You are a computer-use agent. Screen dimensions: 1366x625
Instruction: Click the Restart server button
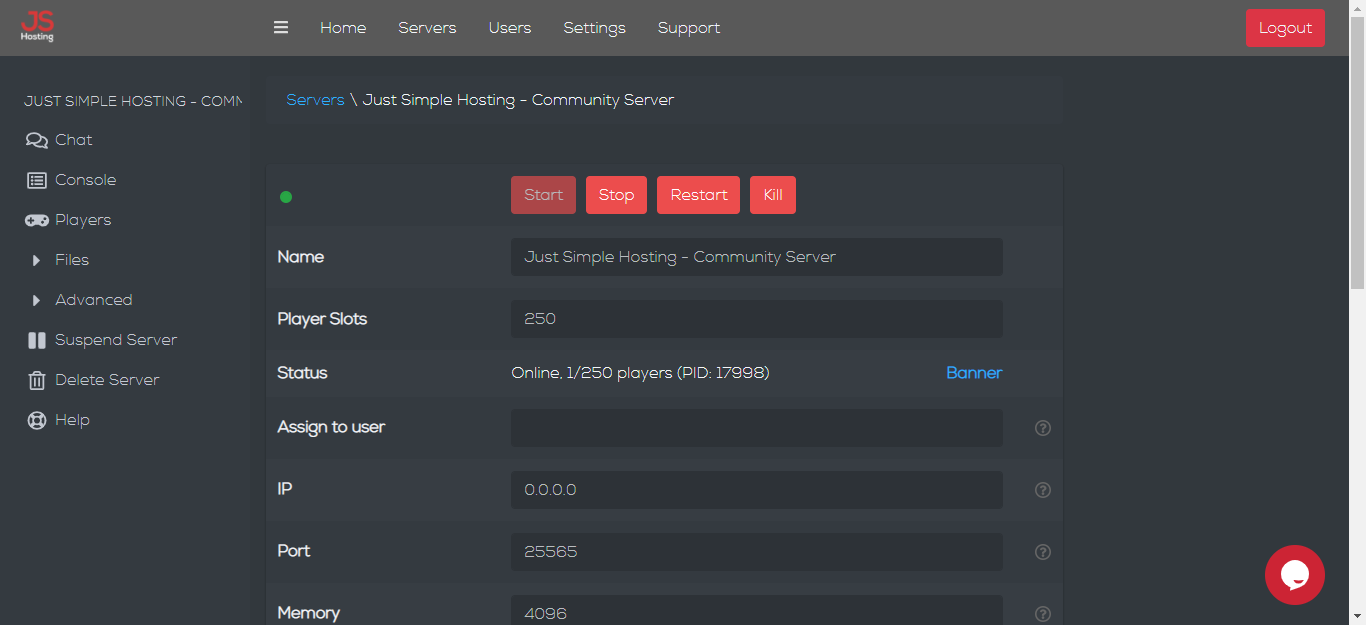point(698,195)
